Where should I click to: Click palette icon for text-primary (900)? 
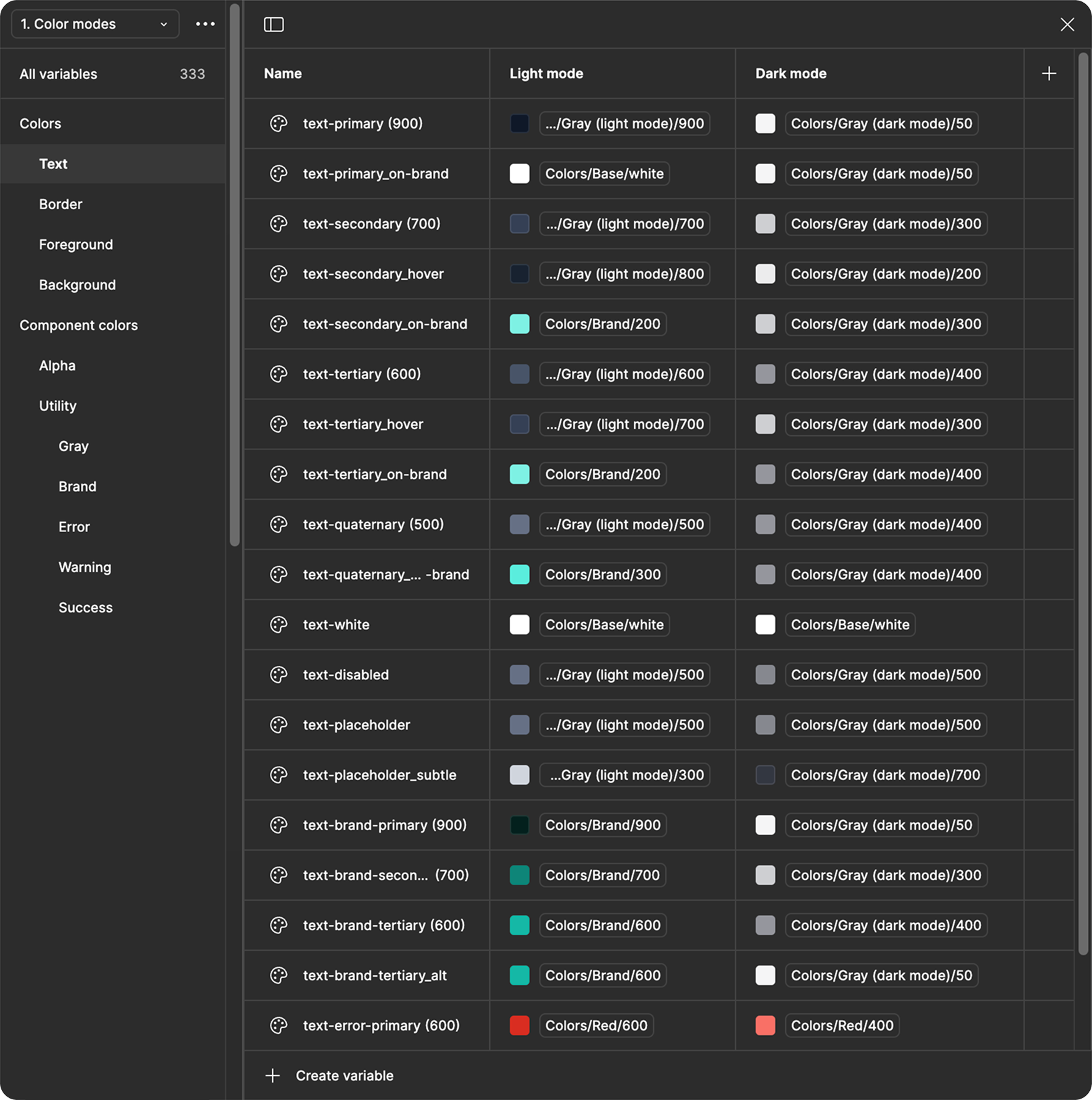(x=279, y=123)
